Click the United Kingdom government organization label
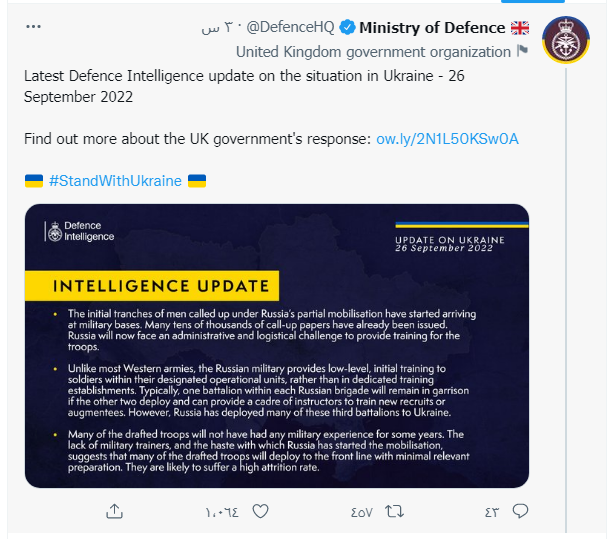 (x=374, y=51)
